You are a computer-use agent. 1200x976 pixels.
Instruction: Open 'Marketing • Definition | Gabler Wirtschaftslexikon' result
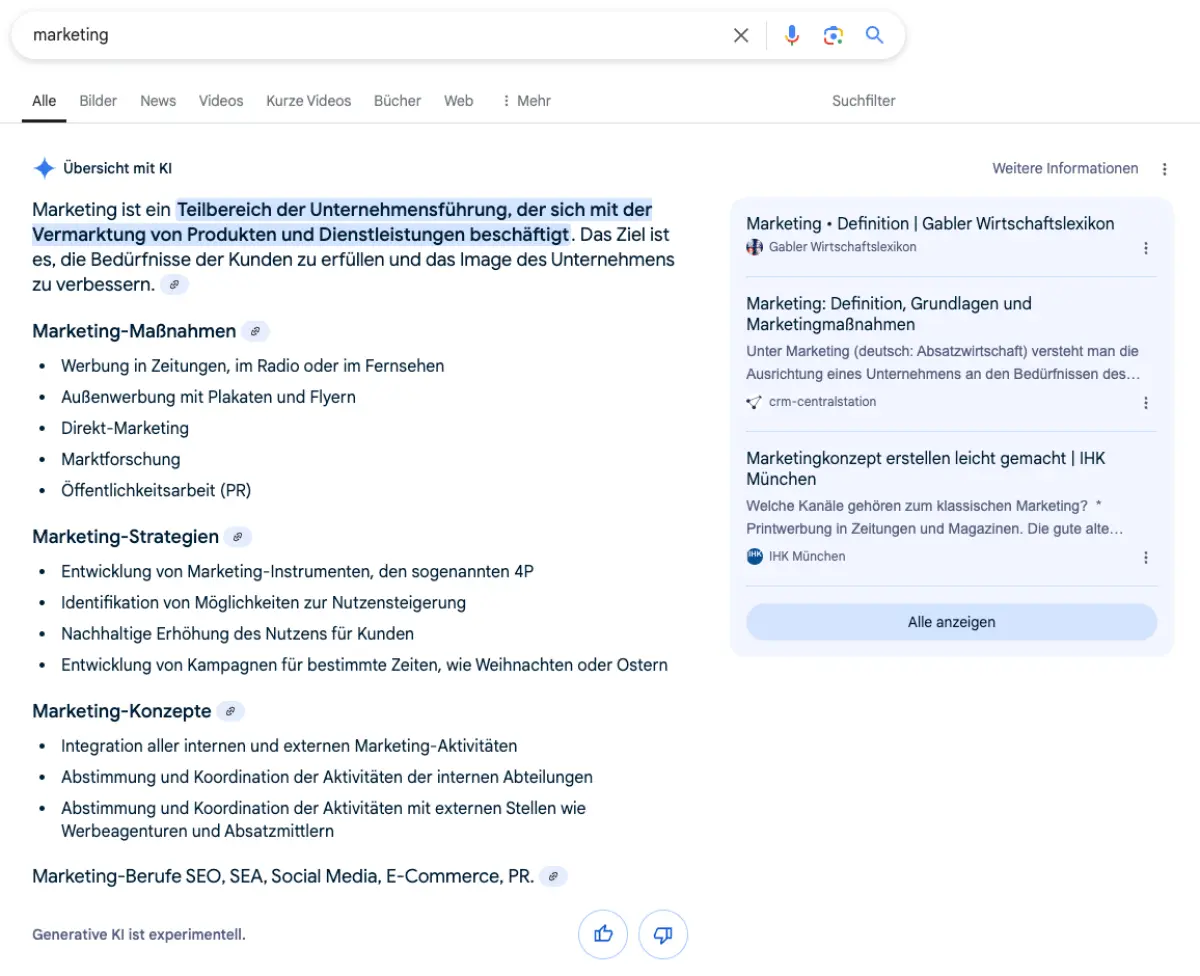930,223
